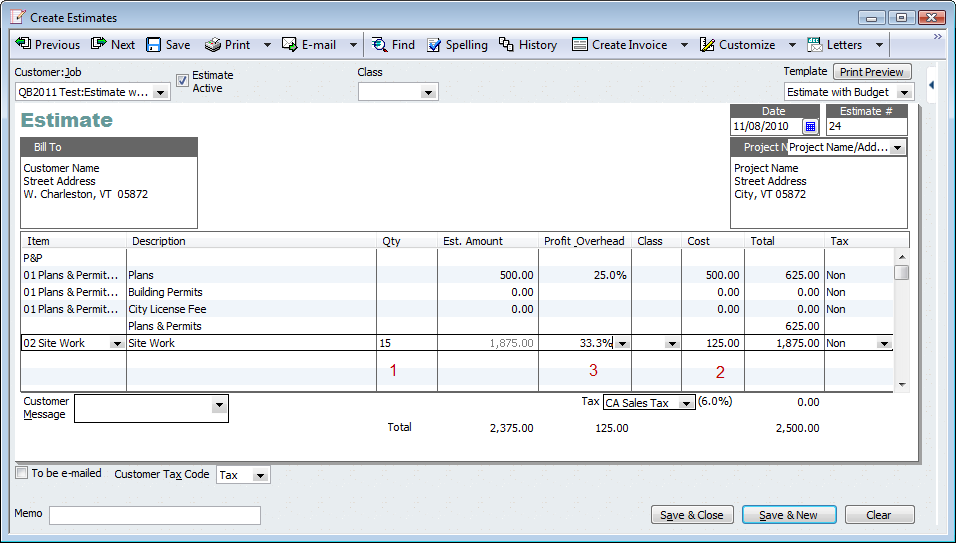This screenshot has height=543, width=956.
Task: Go to the Previous estimate
Action: (47, 45)
